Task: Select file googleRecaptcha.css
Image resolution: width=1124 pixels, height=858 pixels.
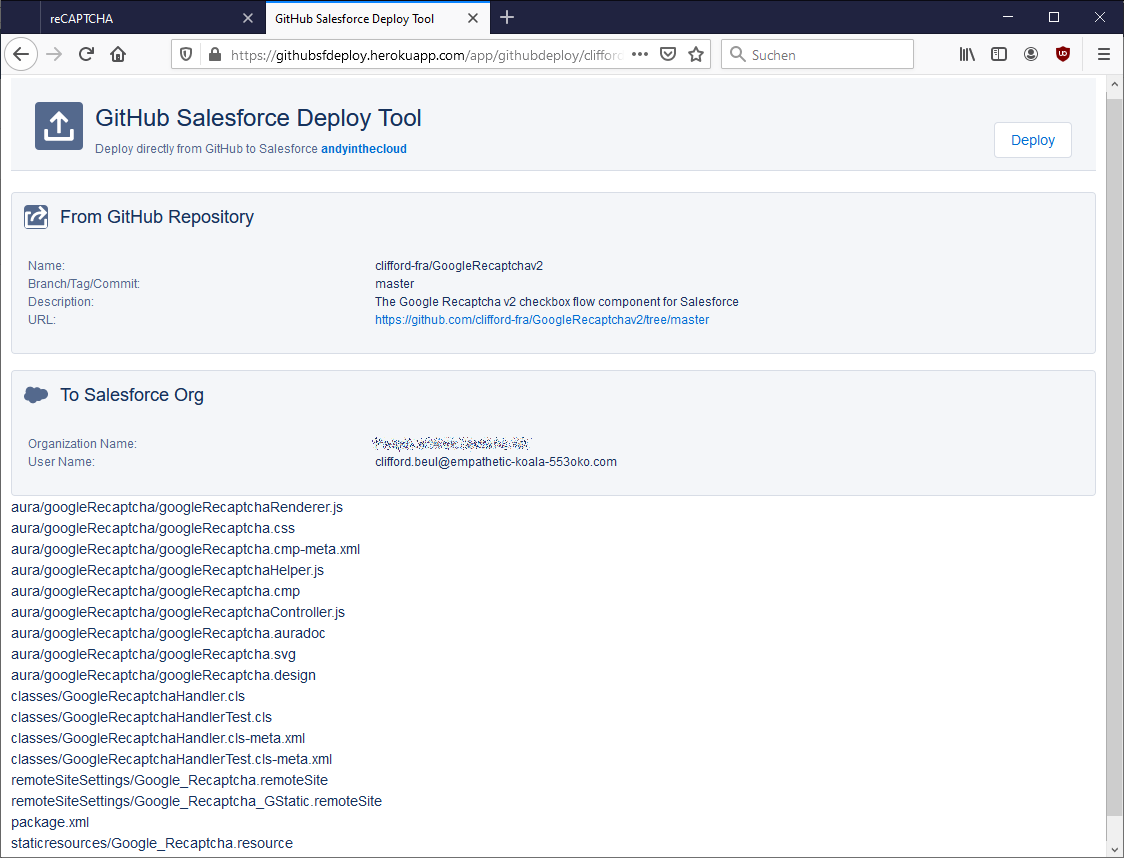Action: 153,528
